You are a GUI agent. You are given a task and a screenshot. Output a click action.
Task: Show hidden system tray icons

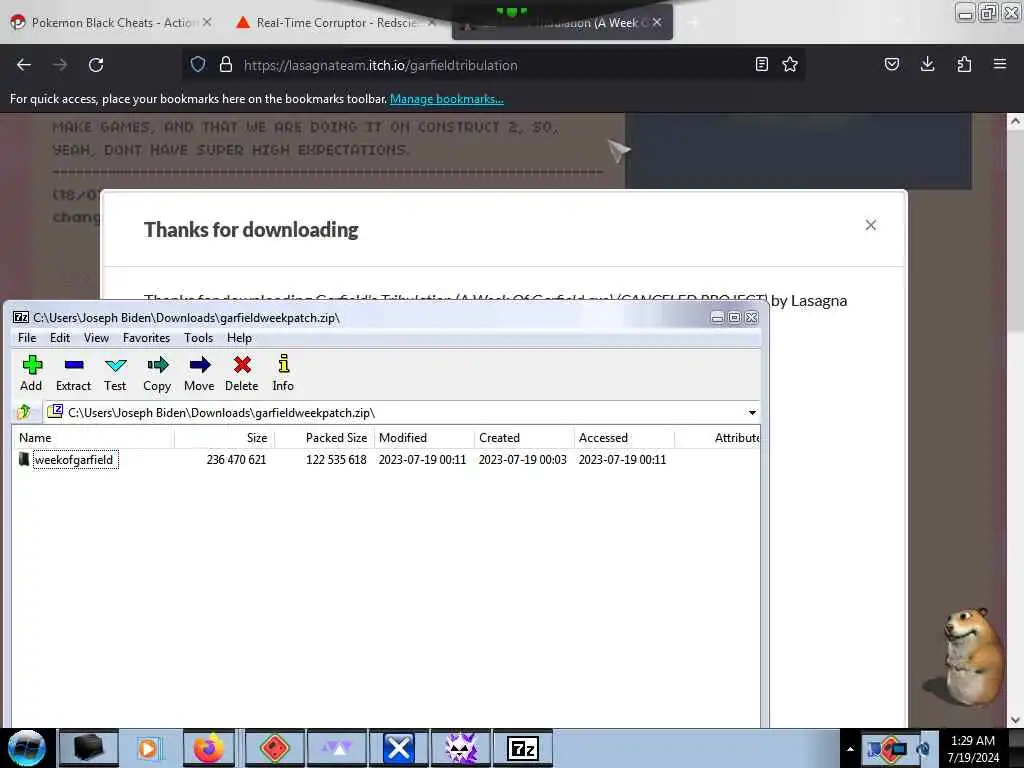coord(850,749)
